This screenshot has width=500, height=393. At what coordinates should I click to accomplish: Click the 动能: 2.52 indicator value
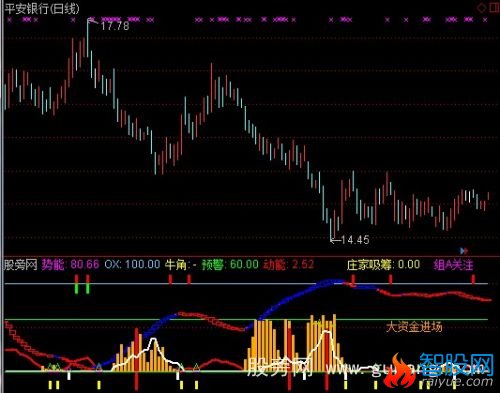289,265
